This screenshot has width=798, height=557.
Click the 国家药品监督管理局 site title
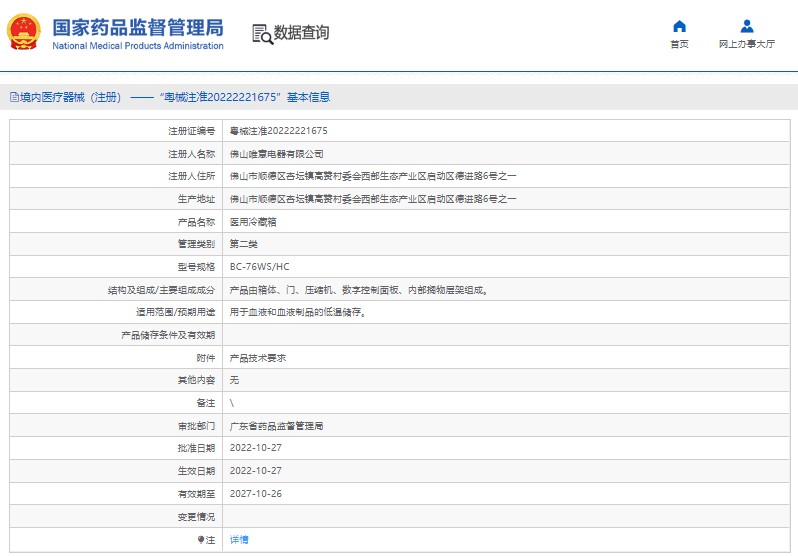tap(137, 26)
